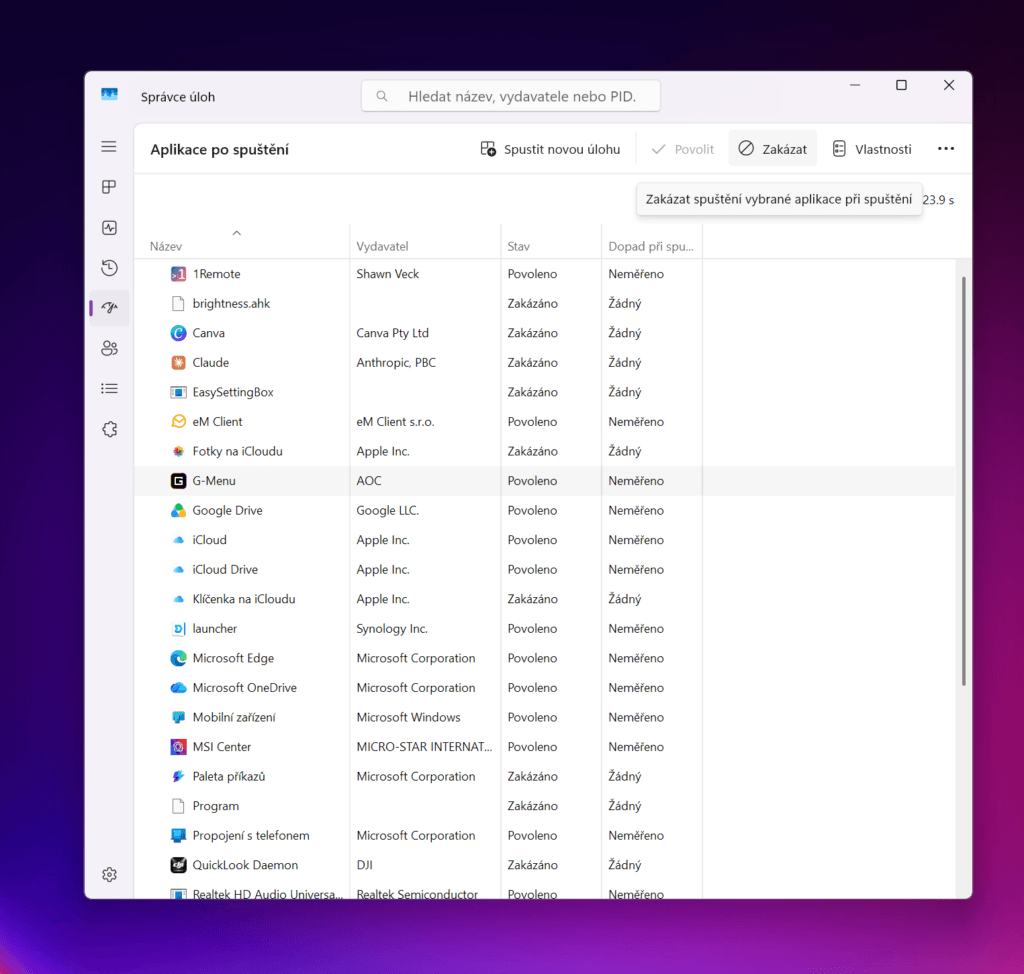This screenshot has width=1024, height=974.
Task: Open the hamburger navigation menu
Action: tap(109, 147)
